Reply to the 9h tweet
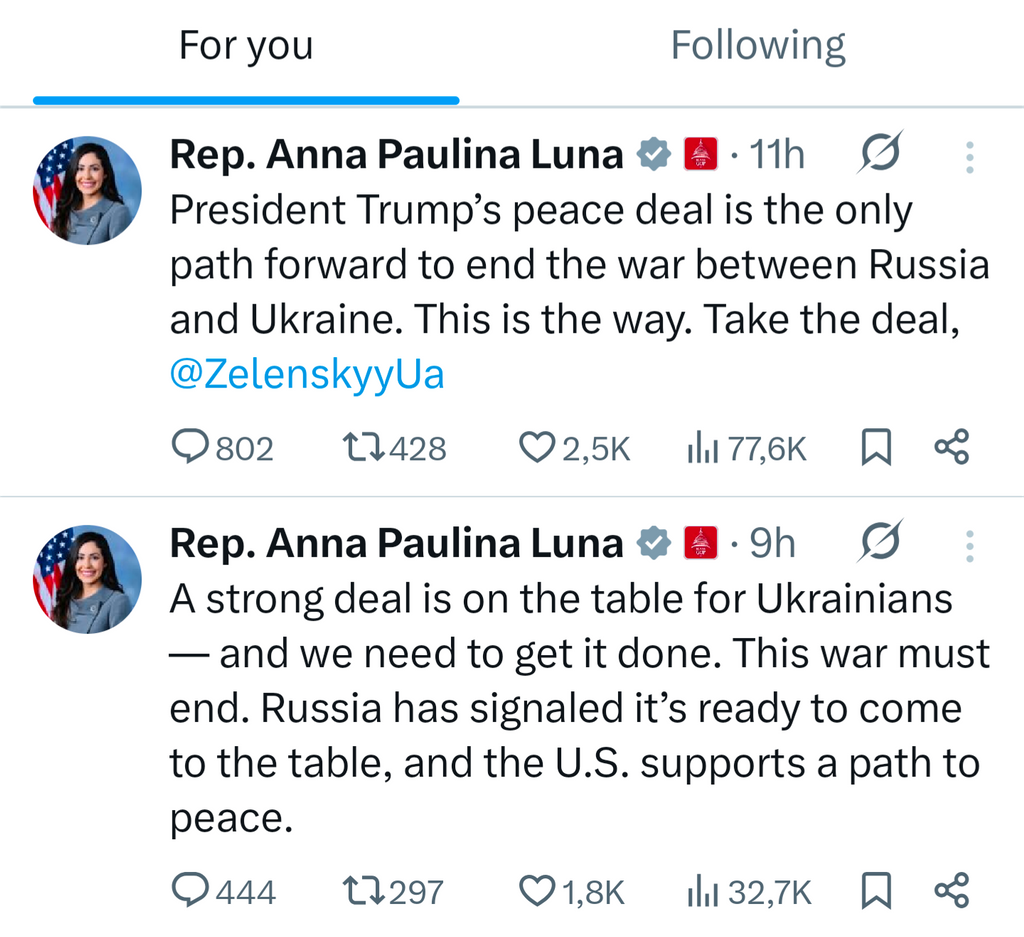 [x=190, y=891]
